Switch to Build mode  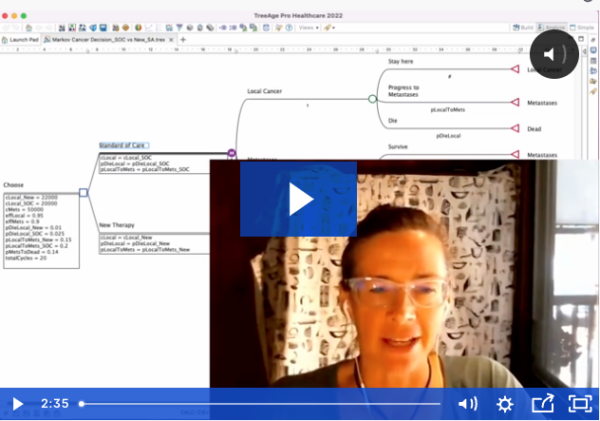526,27
